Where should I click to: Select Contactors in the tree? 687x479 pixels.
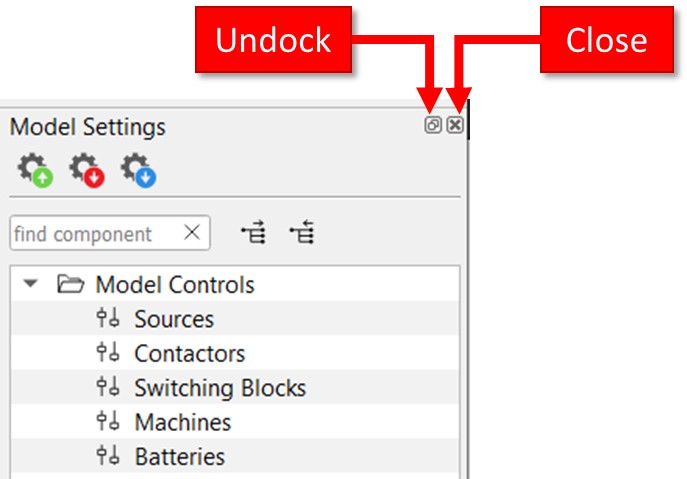(x=189, y=354)
